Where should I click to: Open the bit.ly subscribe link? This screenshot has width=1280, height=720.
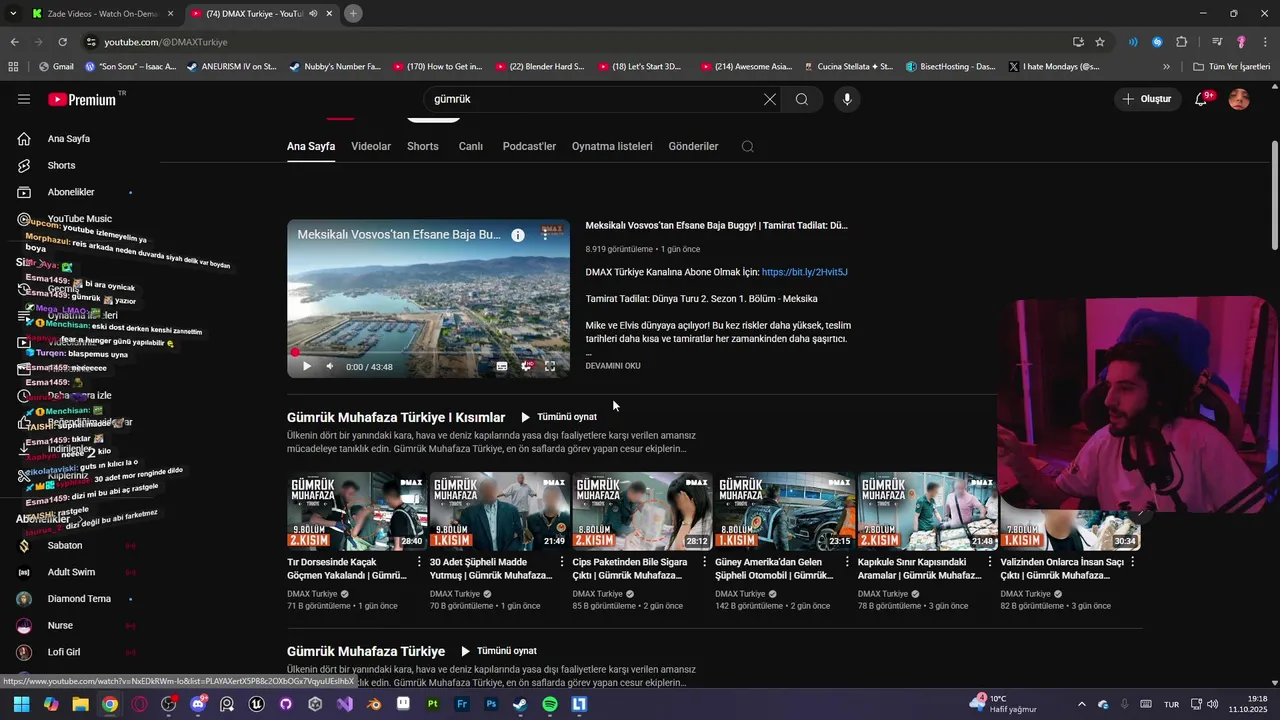pyautogui.click(x=804, y=272)
